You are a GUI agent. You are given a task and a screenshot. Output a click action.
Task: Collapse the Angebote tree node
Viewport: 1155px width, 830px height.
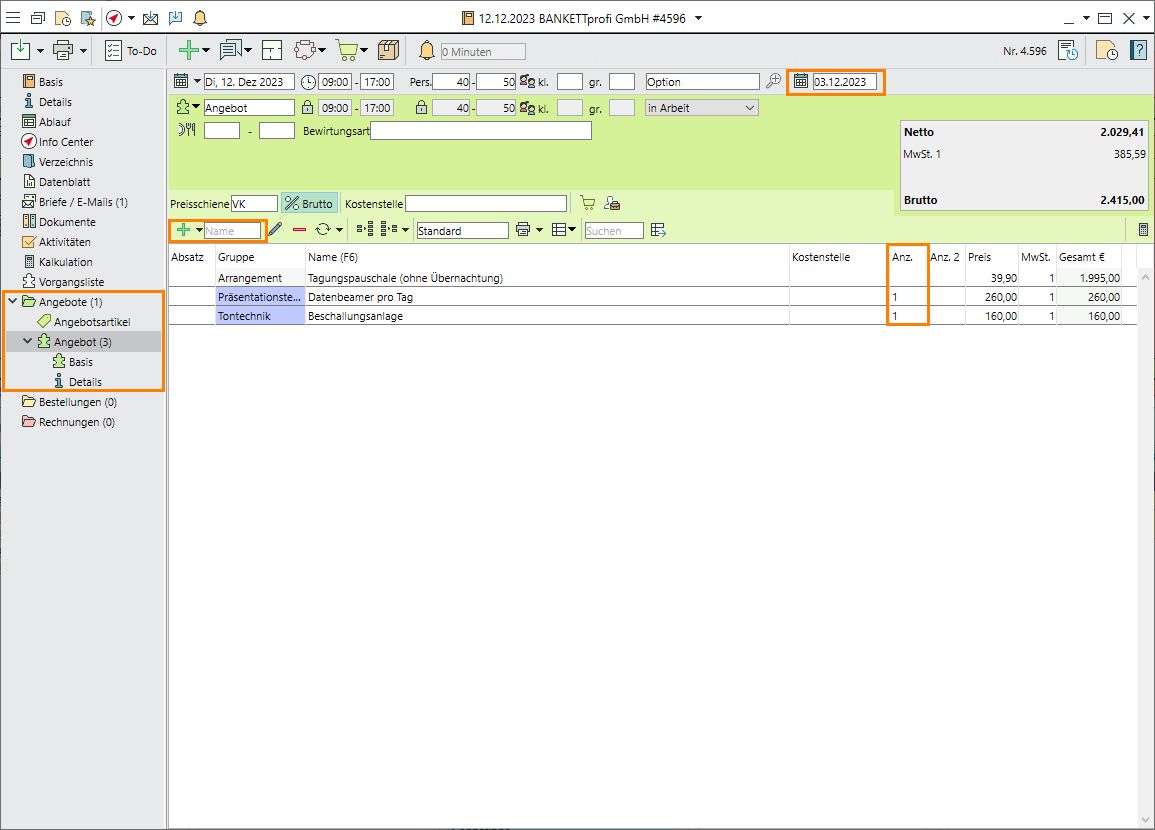[13, 302]
